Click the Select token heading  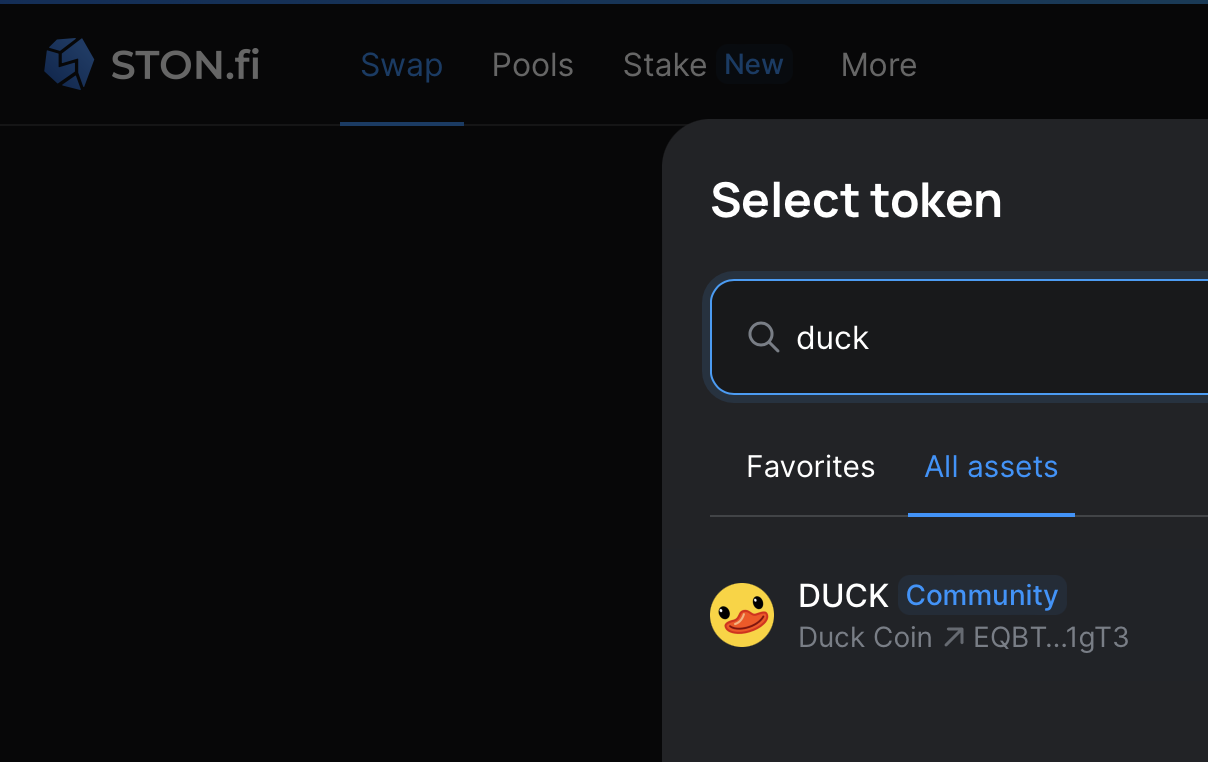(856, 200)
